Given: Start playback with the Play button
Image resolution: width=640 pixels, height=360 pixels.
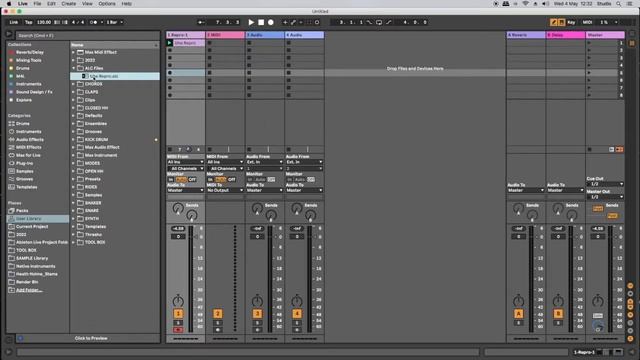Looking at the screenshot, I should tap(251, 22).
